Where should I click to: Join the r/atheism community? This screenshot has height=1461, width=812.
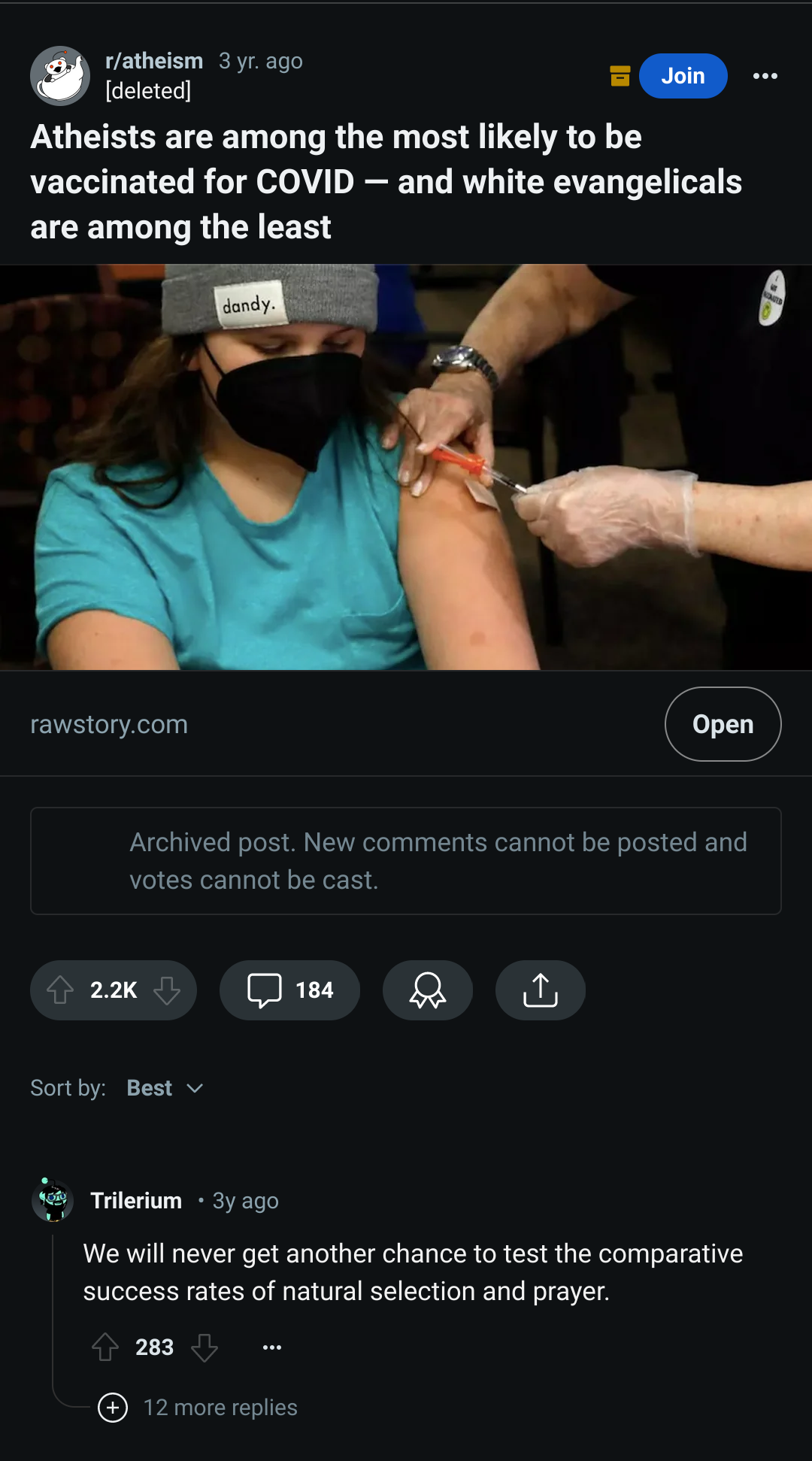point(683,76)
